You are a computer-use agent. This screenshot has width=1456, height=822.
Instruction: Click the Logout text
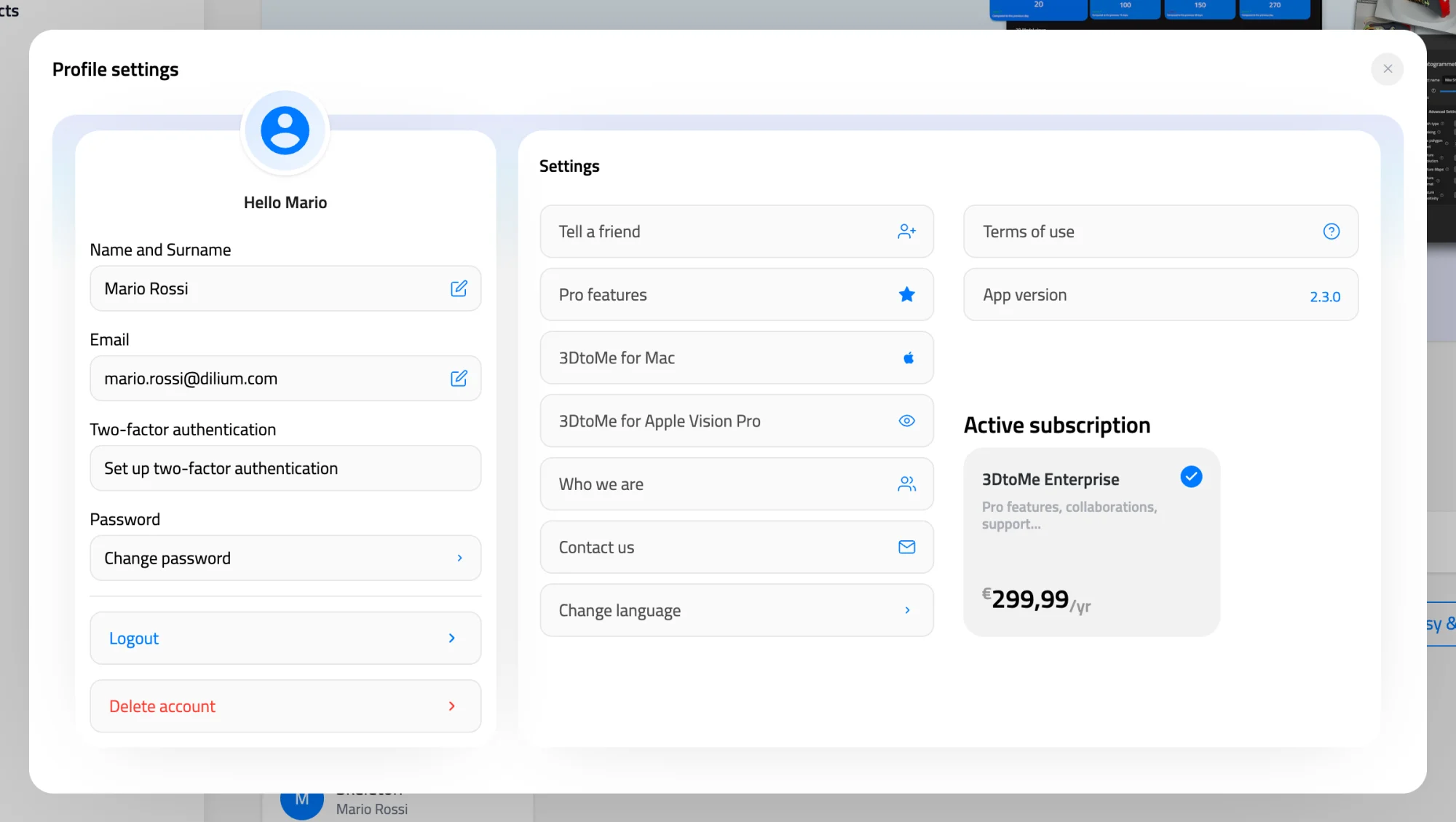[134, 639]
